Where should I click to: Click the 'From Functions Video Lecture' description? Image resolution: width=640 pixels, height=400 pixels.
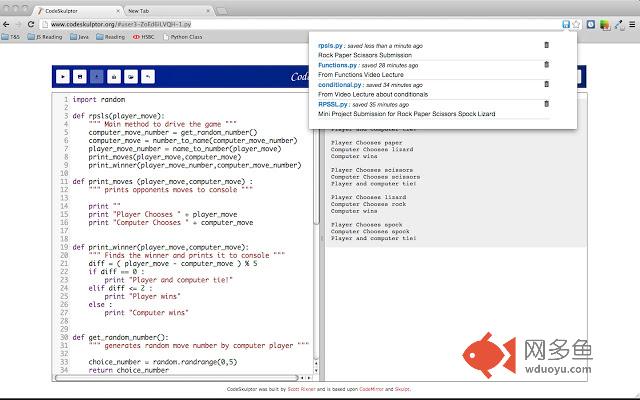[x=361, y=74]
